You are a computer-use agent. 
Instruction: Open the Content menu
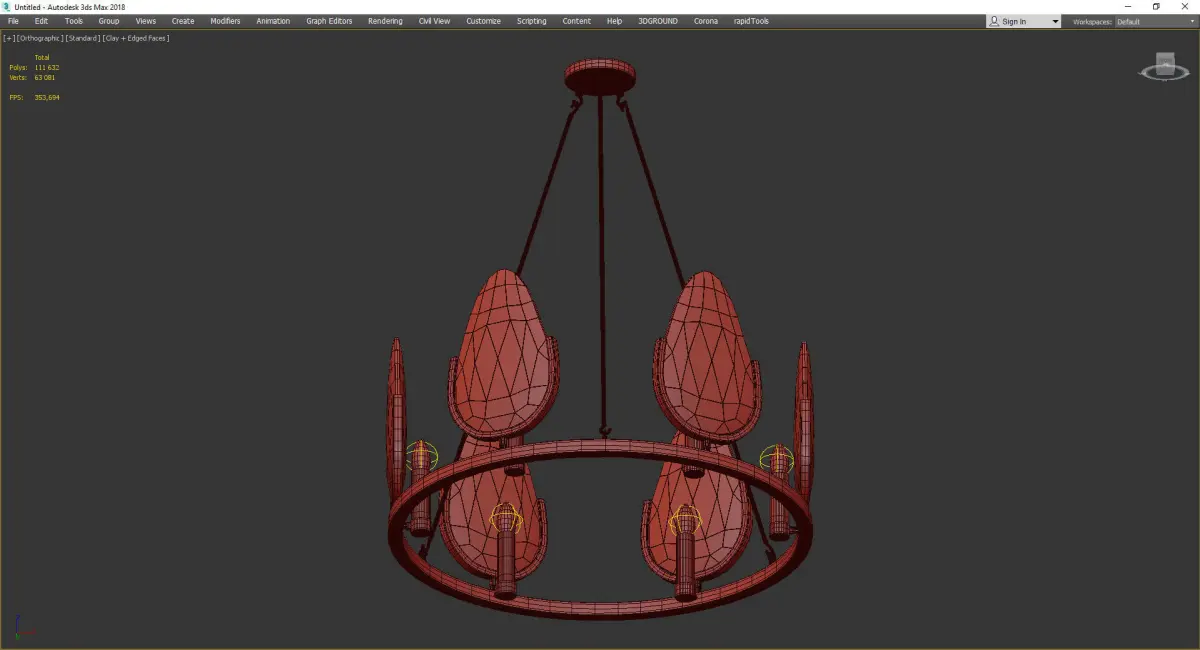pyautogui.click(x=576, y=21)
